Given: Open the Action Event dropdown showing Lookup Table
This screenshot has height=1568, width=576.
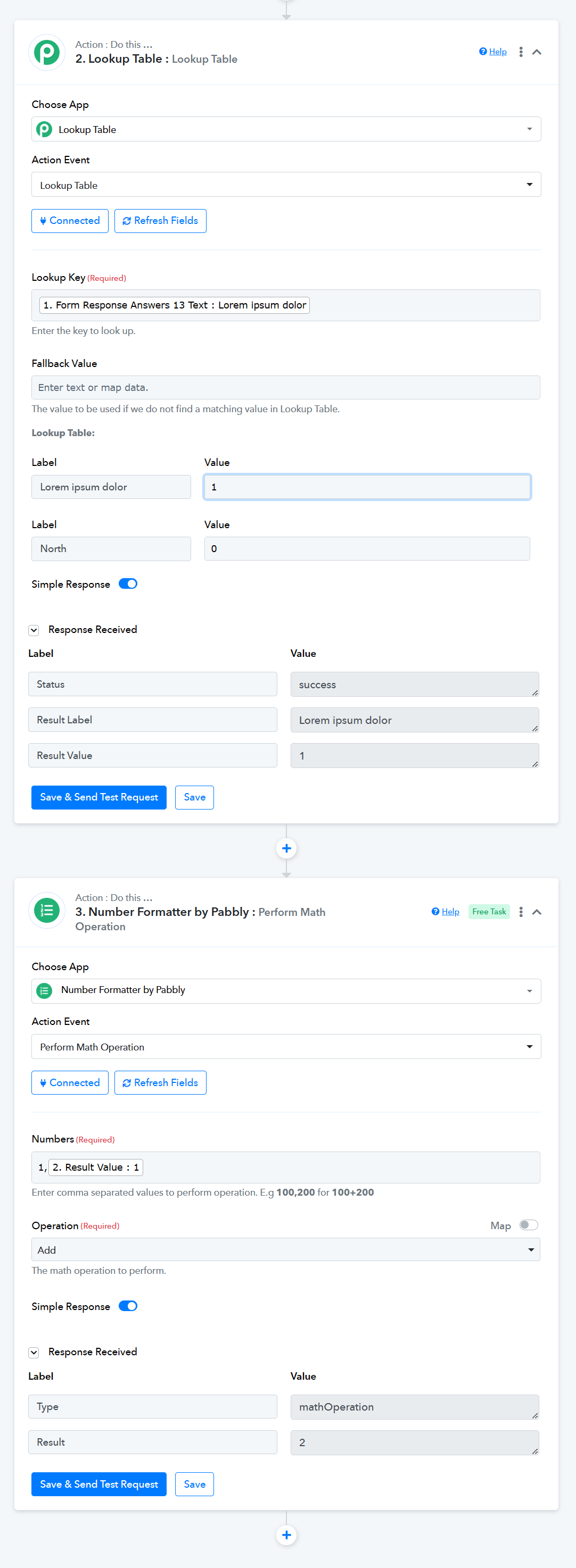Looking at the screenshot, I should 286,185.
